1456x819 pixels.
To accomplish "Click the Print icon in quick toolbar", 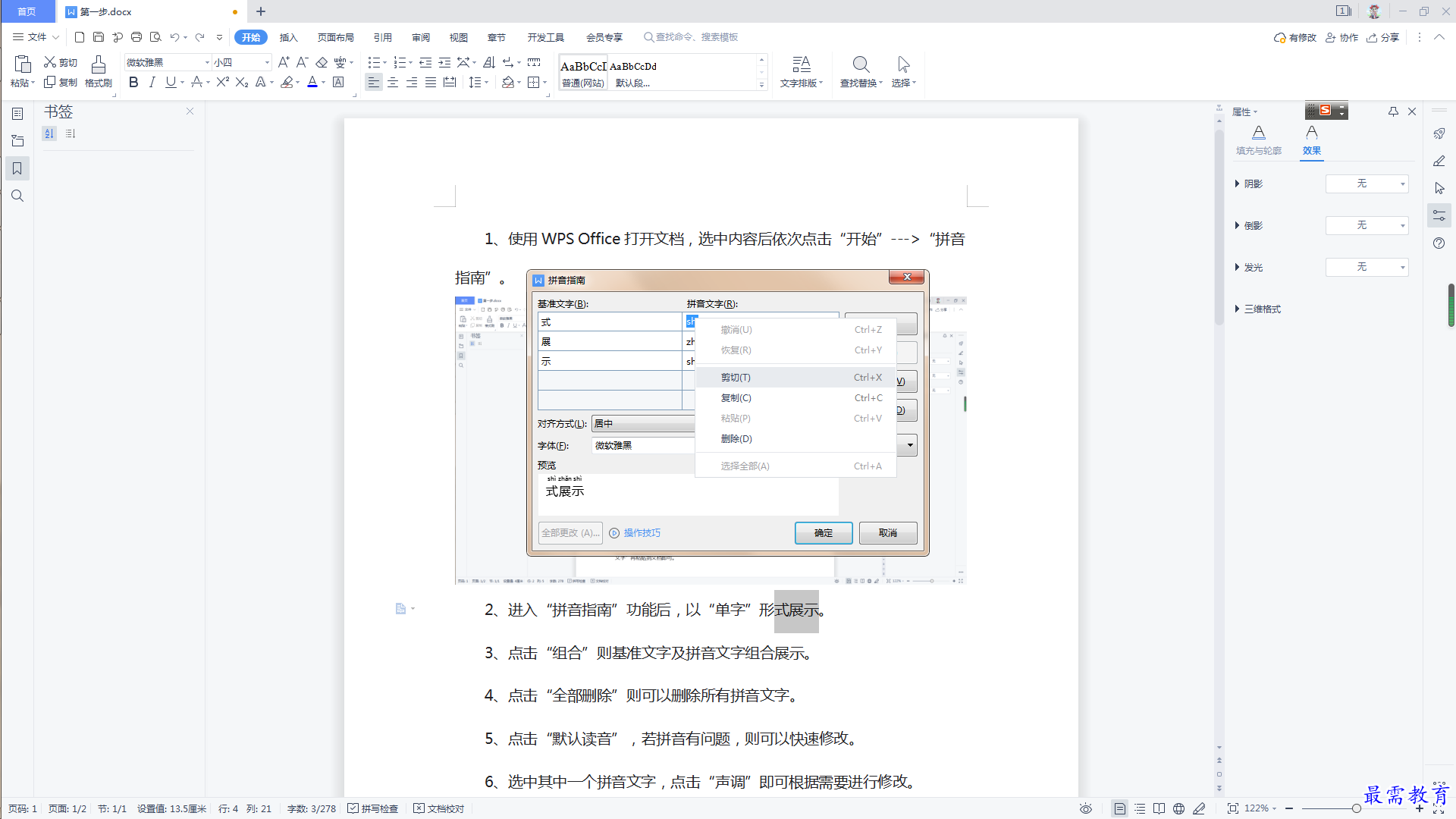I will point(136,36).
